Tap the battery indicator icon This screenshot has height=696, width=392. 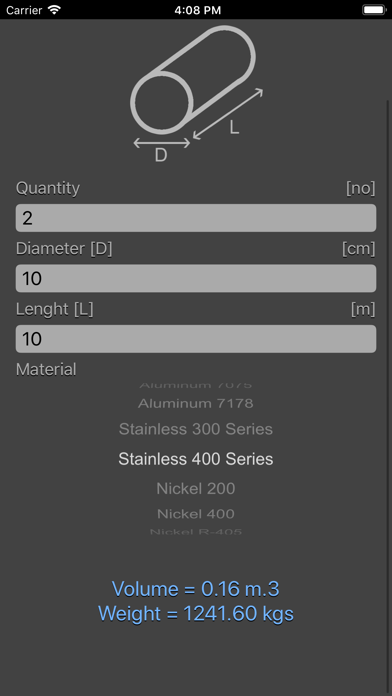(374, 10)
